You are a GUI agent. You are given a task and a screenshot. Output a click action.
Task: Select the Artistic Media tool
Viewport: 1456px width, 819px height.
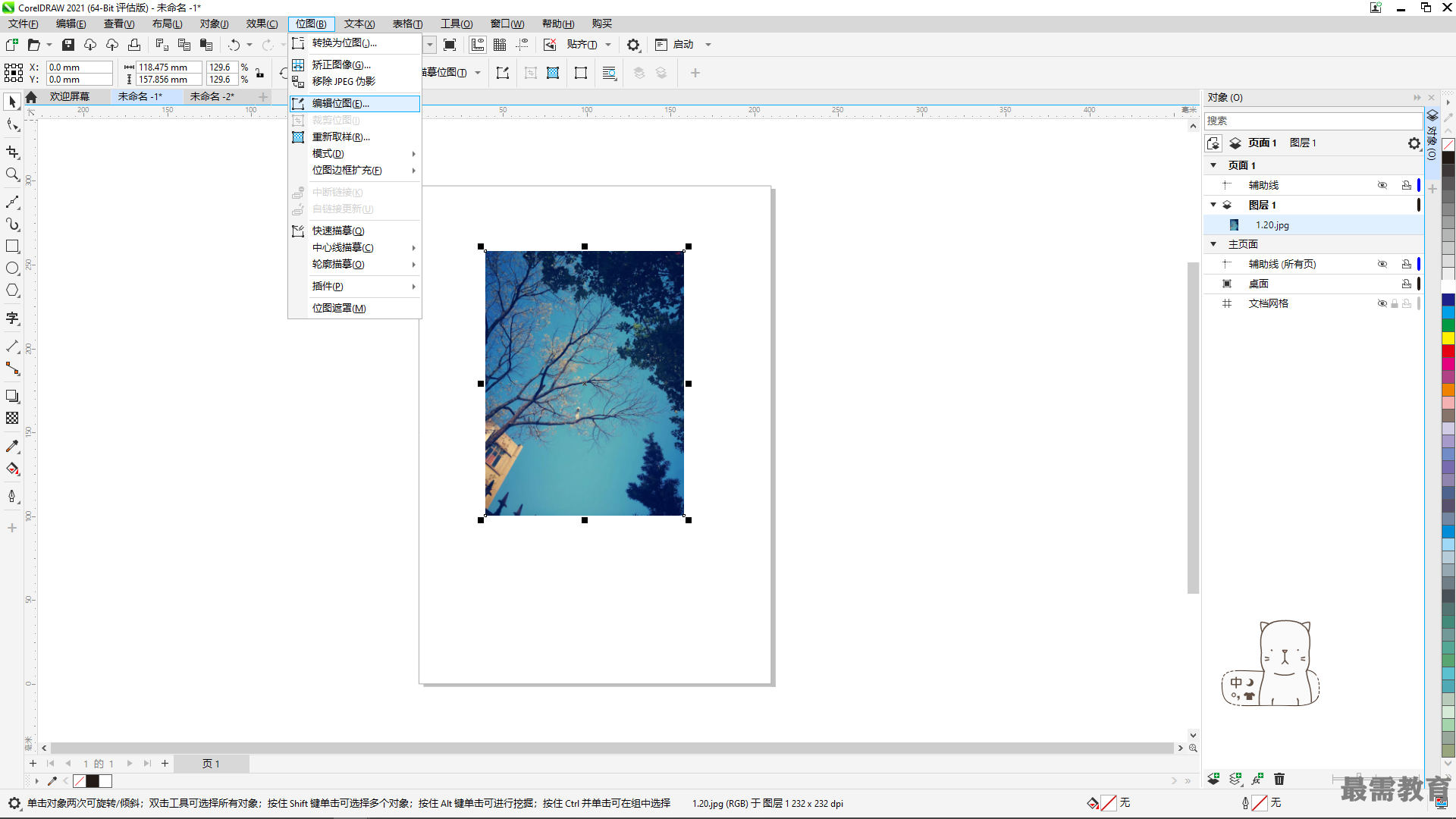pyautogui.click(x=12, y=224)
